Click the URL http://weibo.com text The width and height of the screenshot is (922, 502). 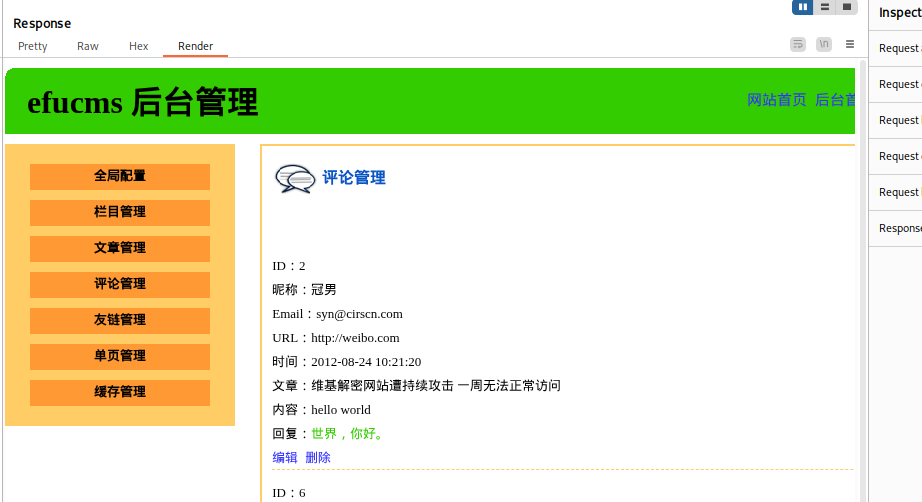coord(355,338)
